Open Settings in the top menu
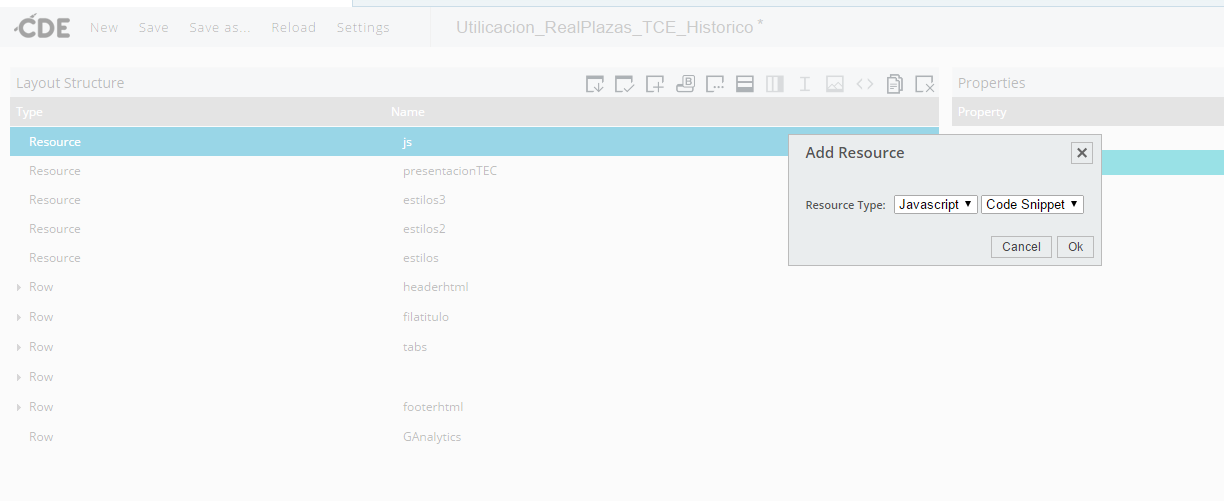Screen dimensions: 1224x501 tap(363, 28)
